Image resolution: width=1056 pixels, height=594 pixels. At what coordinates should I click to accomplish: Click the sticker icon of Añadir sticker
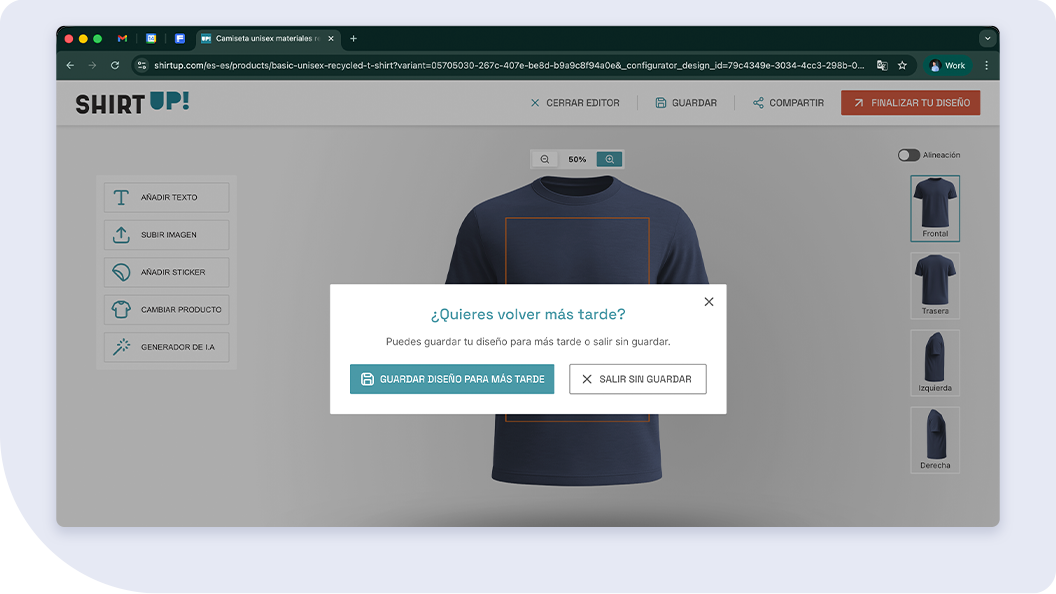tap(121, 272)
